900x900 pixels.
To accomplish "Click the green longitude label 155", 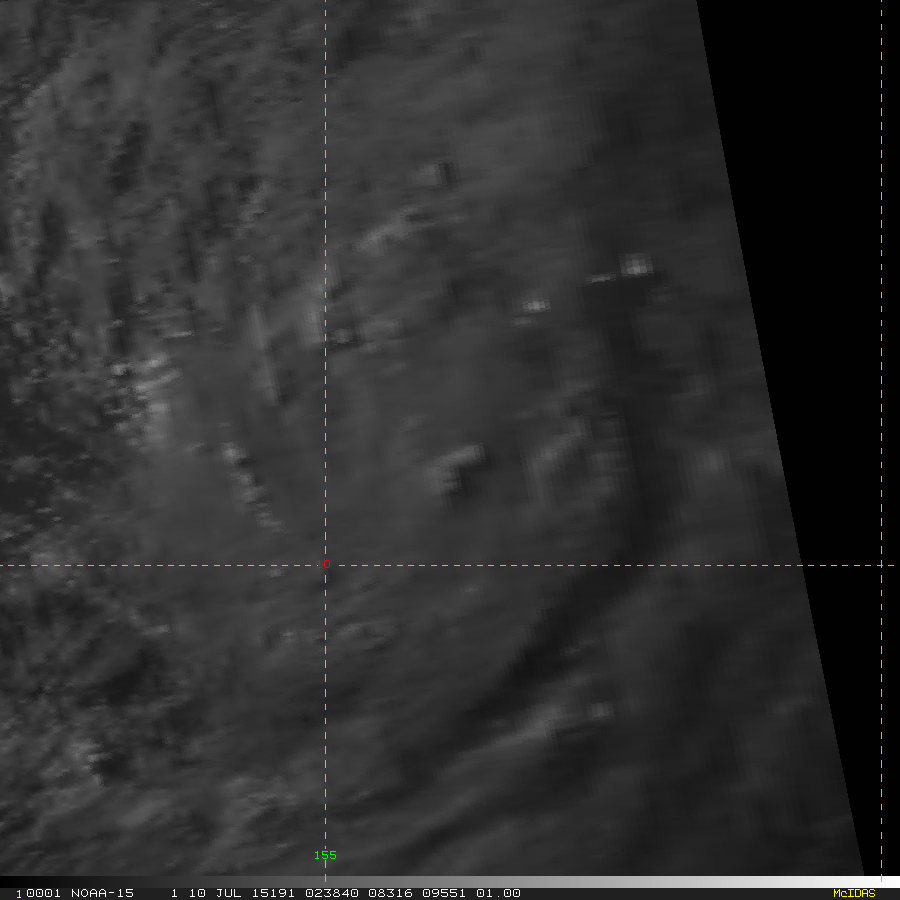I will 325,855.
